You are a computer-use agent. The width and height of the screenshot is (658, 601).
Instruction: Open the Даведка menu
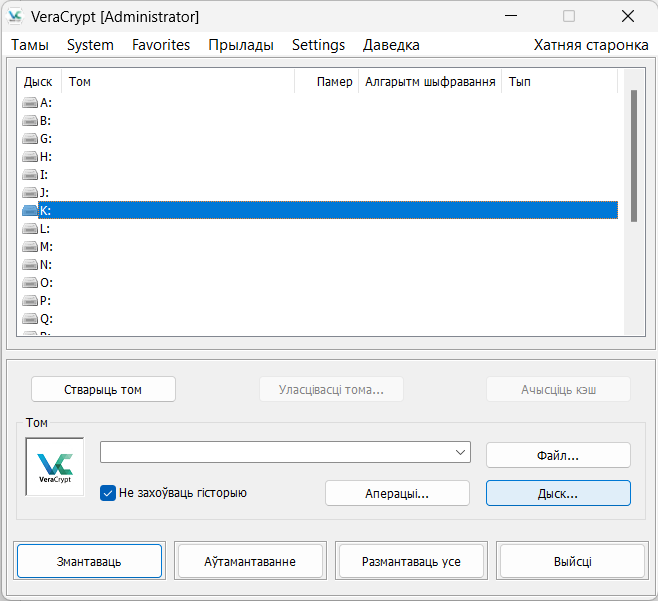tap(391, 45)
